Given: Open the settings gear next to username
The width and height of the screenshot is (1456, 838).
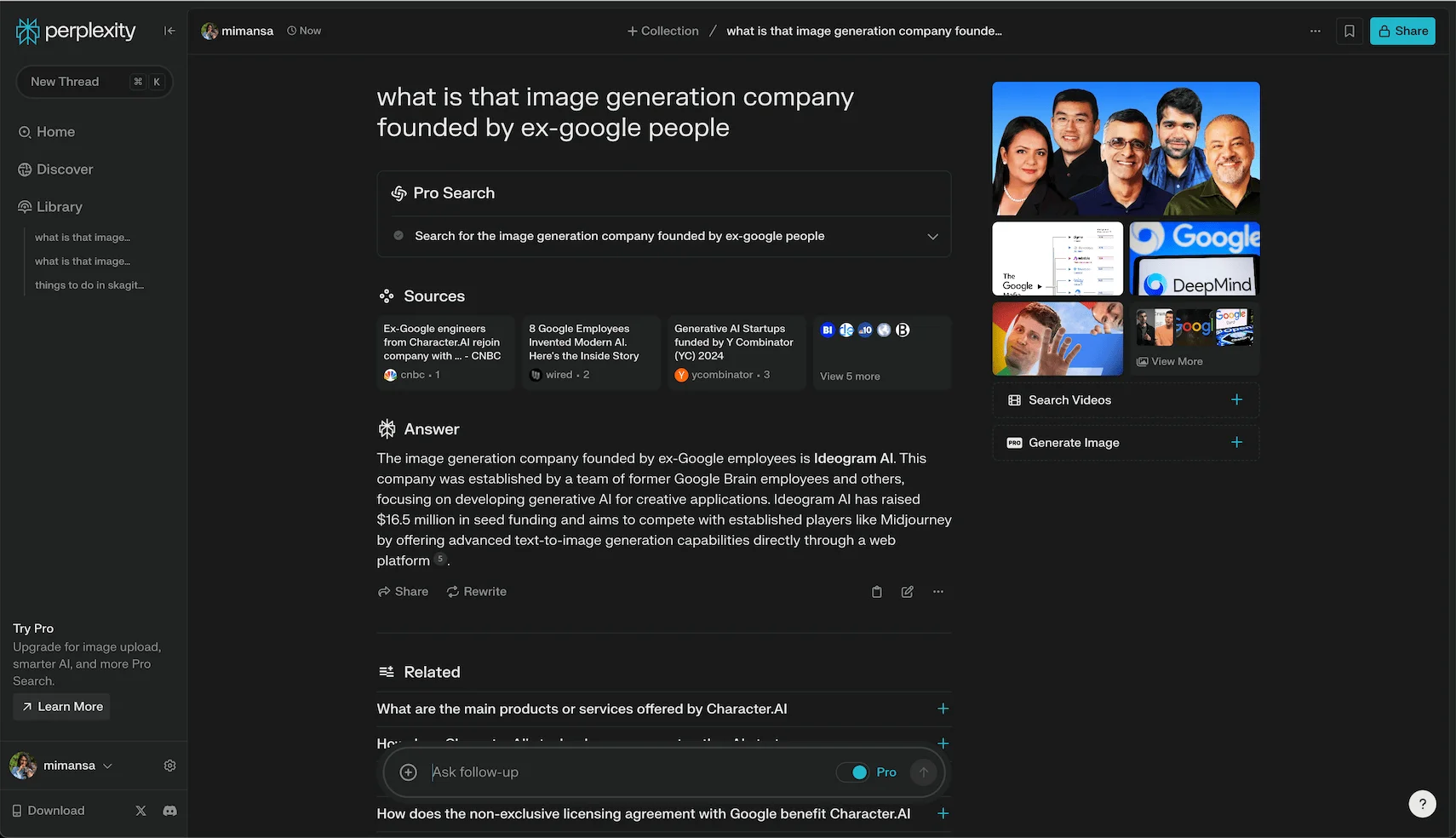Looking at the screenshot, I should (x=169, y=766).
